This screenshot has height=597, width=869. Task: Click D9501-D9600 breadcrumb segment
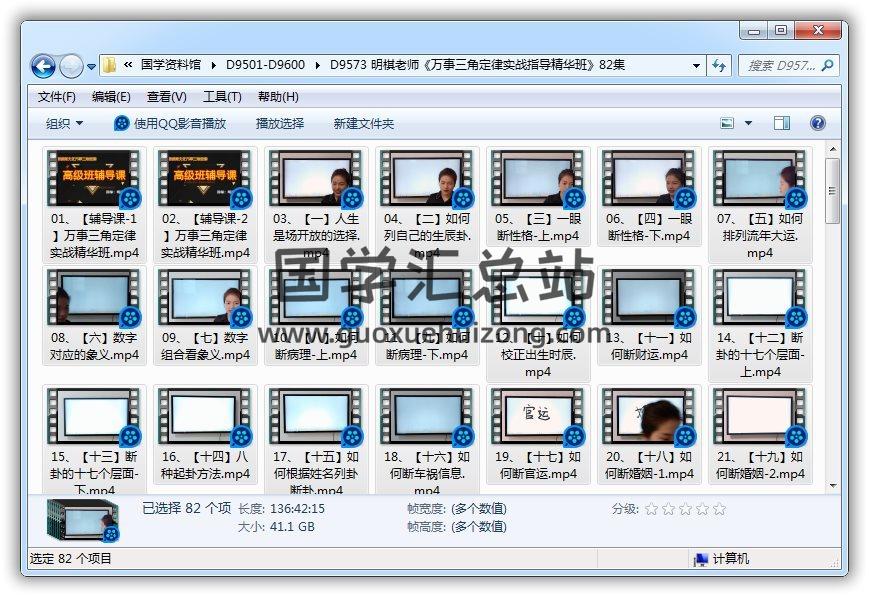tap(265, 65)
